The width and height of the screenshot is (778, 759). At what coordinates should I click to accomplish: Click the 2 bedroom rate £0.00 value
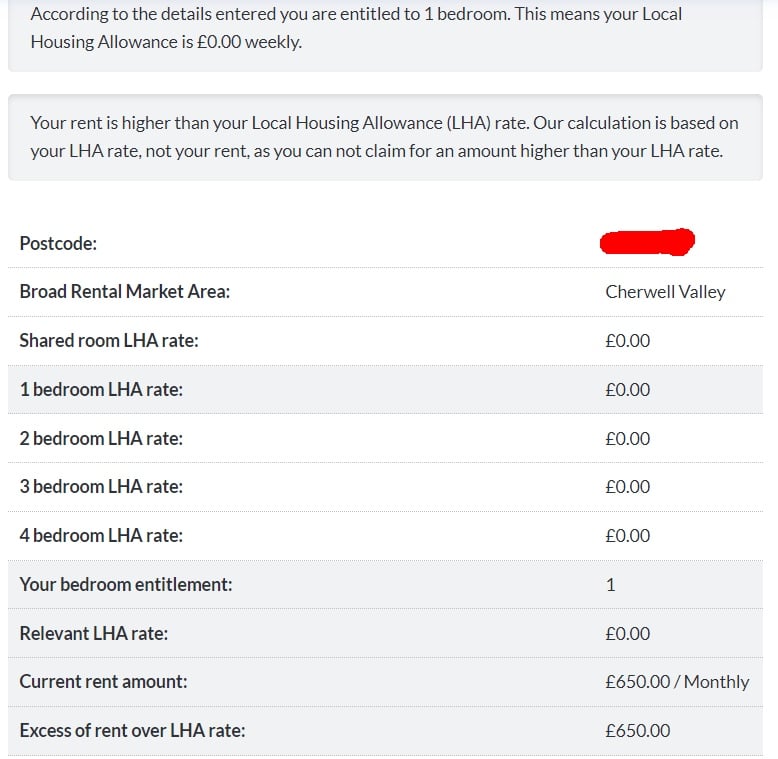[x=627, y=438]
